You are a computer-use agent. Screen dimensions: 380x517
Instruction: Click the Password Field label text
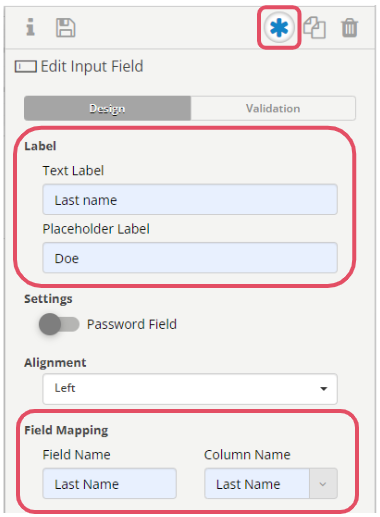click(x=132, y=324)
